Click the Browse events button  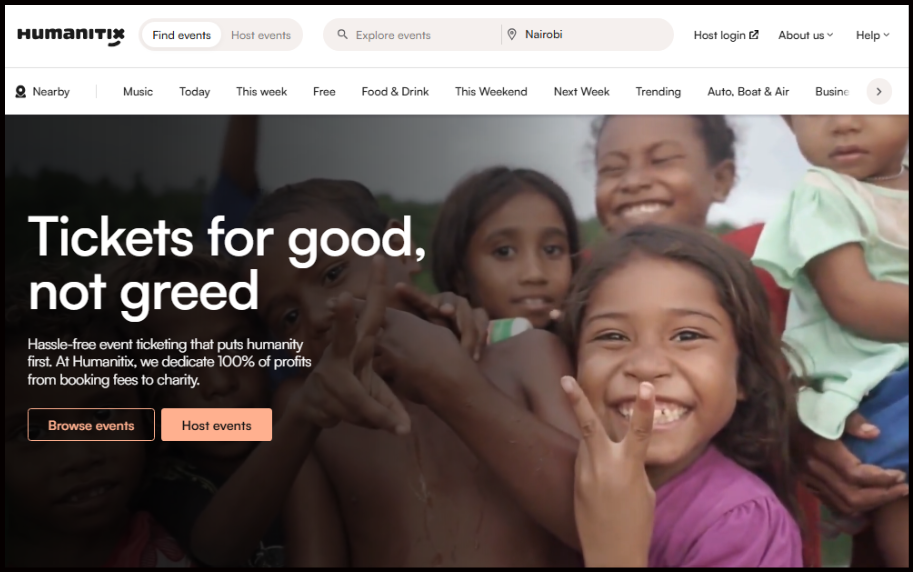pos(91,425)
